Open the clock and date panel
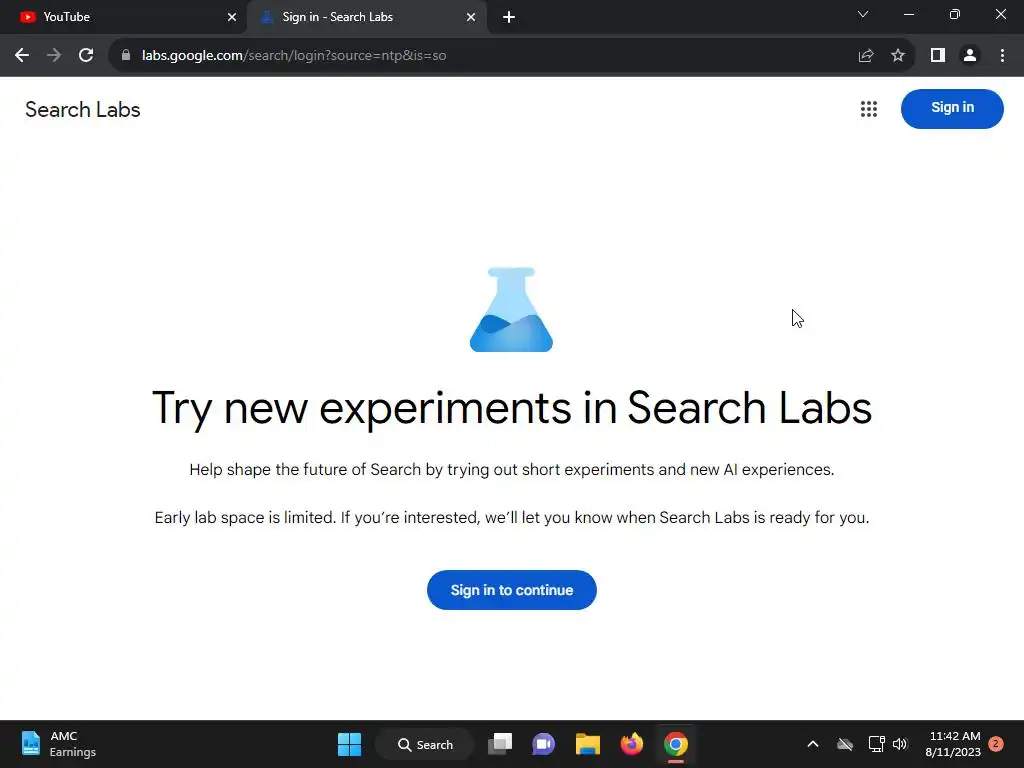The height and width of the screenshot is (768, 1024). click(x=953, y=744)
